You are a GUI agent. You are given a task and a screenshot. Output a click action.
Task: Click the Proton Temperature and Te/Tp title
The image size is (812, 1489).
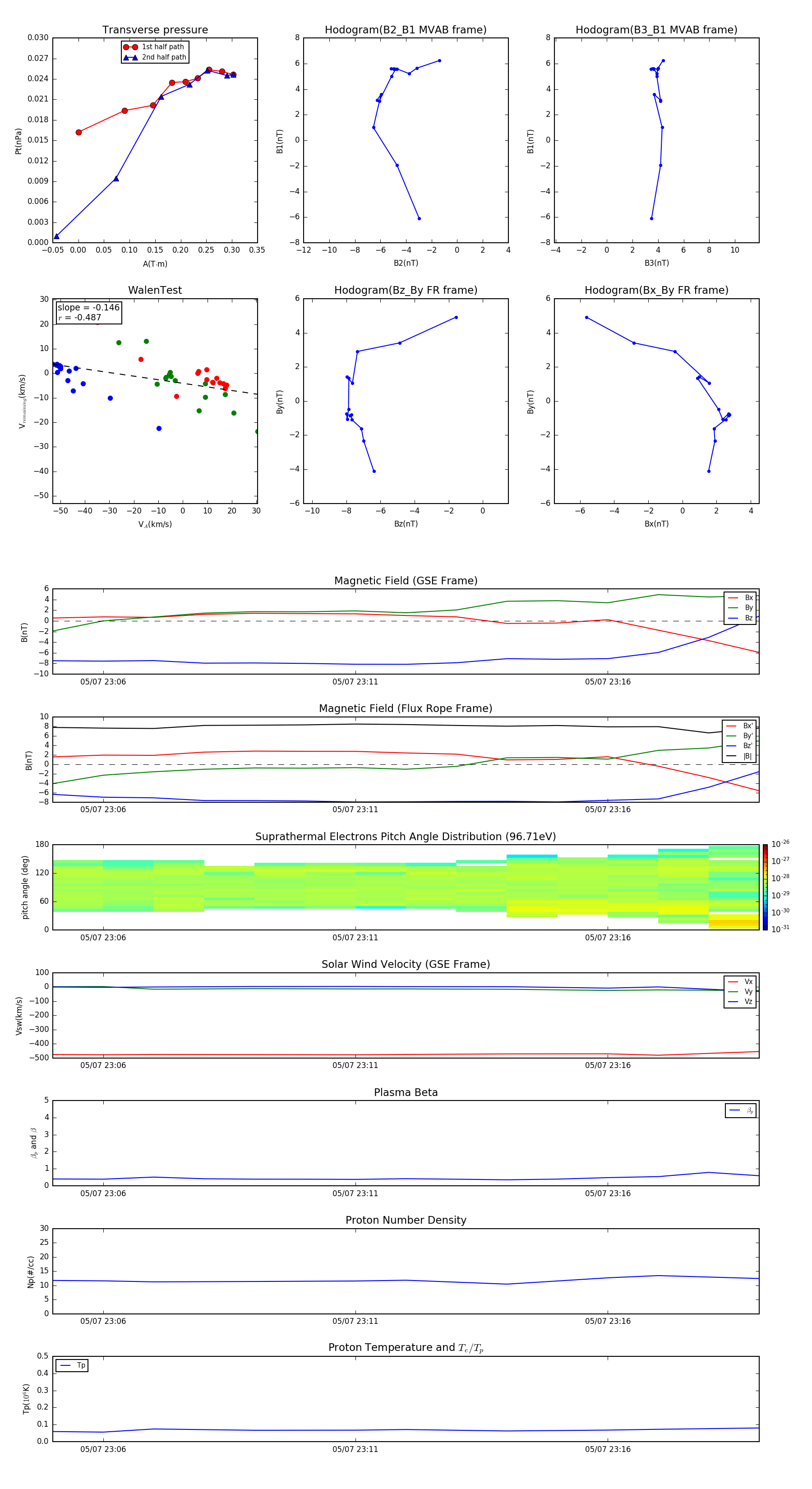[x=406, y=1348]
